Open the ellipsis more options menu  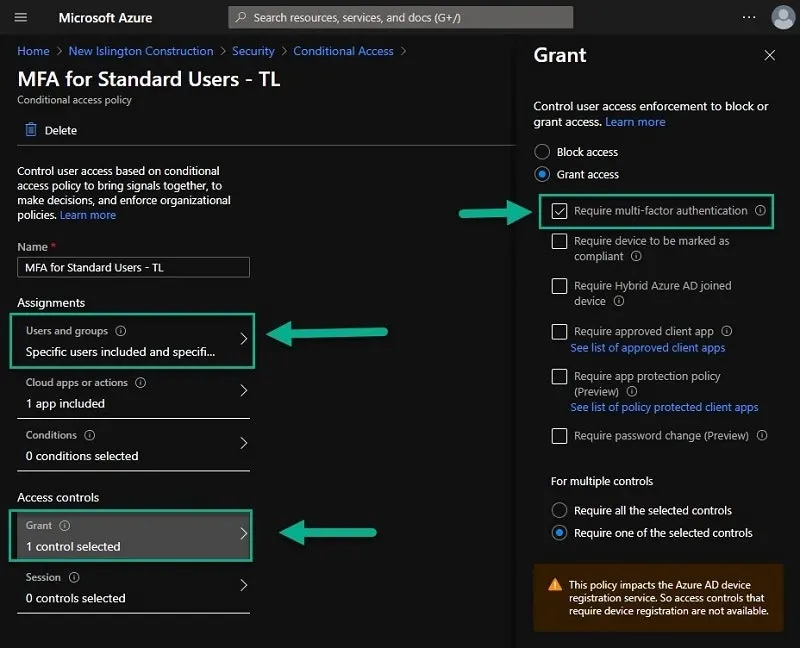(x=748, y=17)
